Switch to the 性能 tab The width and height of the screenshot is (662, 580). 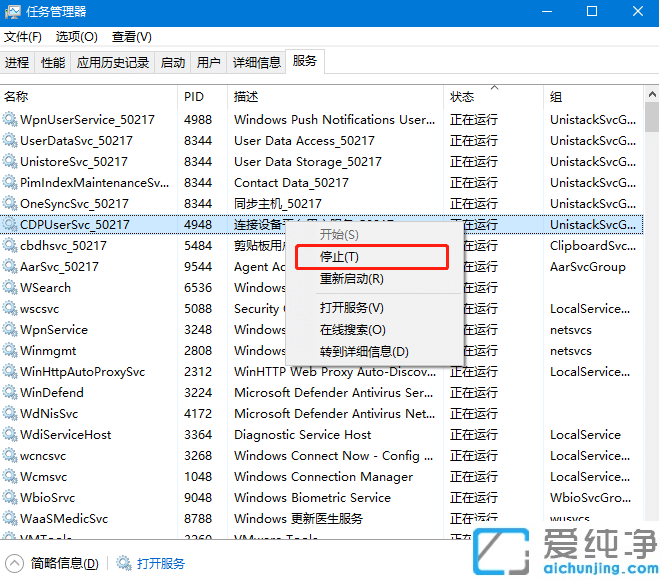pos(53,62)
